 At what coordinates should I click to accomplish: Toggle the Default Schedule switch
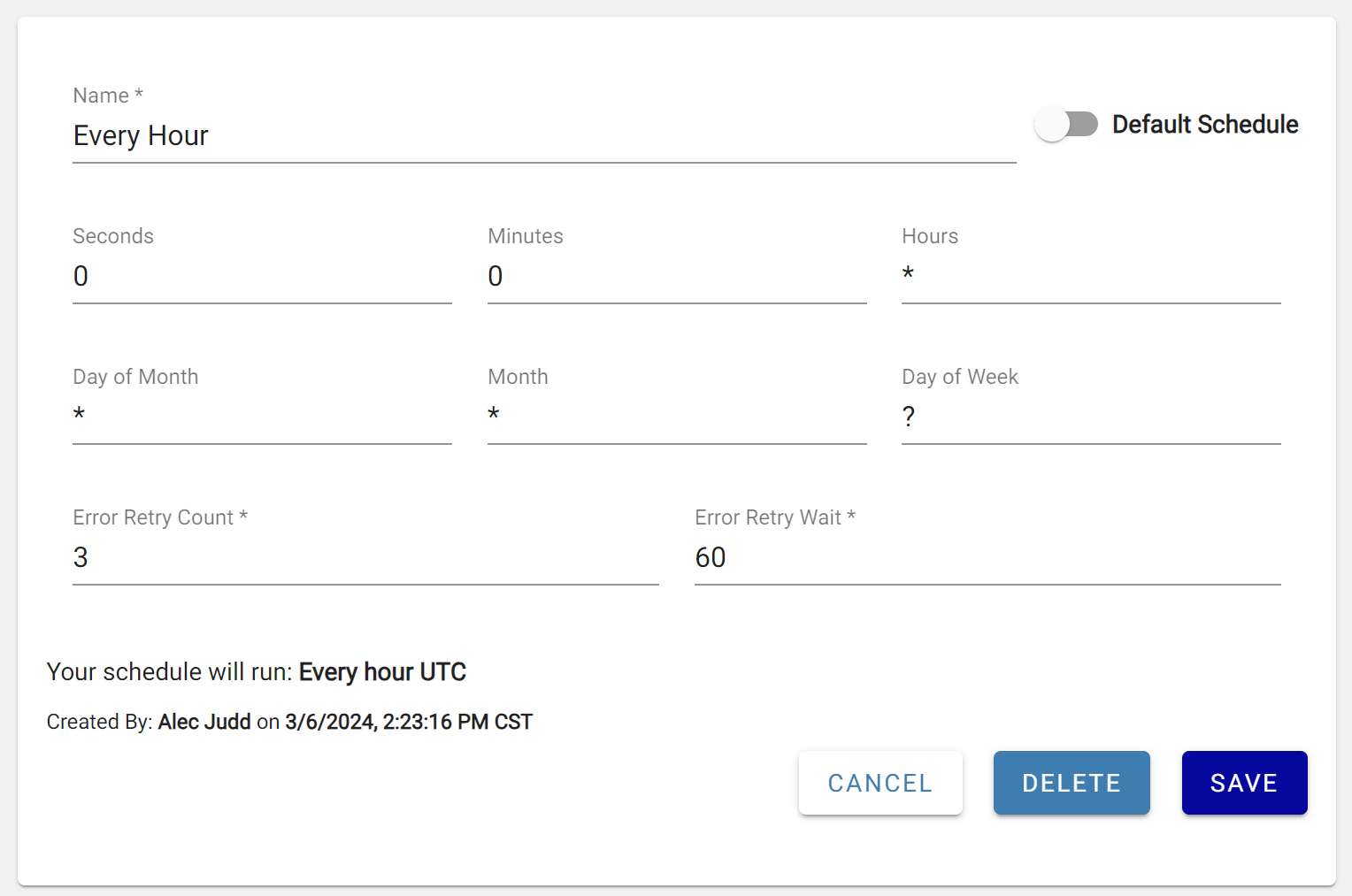1066,125
